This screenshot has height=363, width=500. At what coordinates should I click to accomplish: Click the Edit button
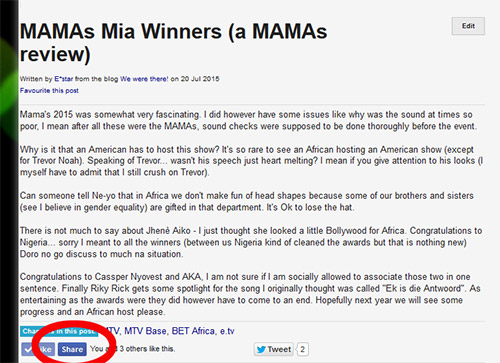pyautogui.click(x=468, y=26)
